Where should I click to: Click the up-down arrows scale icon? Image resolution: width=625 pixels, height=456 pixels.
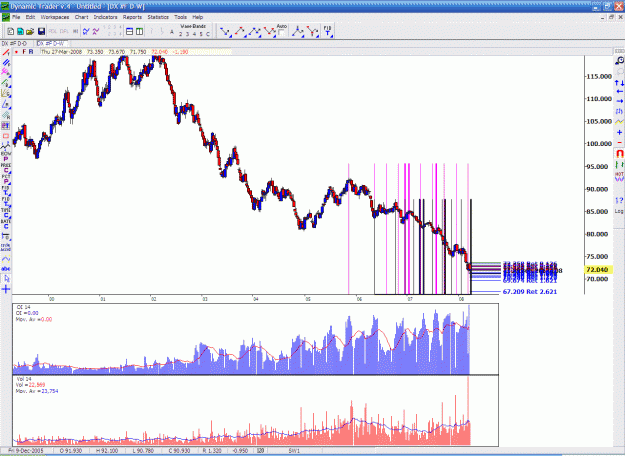619,83
